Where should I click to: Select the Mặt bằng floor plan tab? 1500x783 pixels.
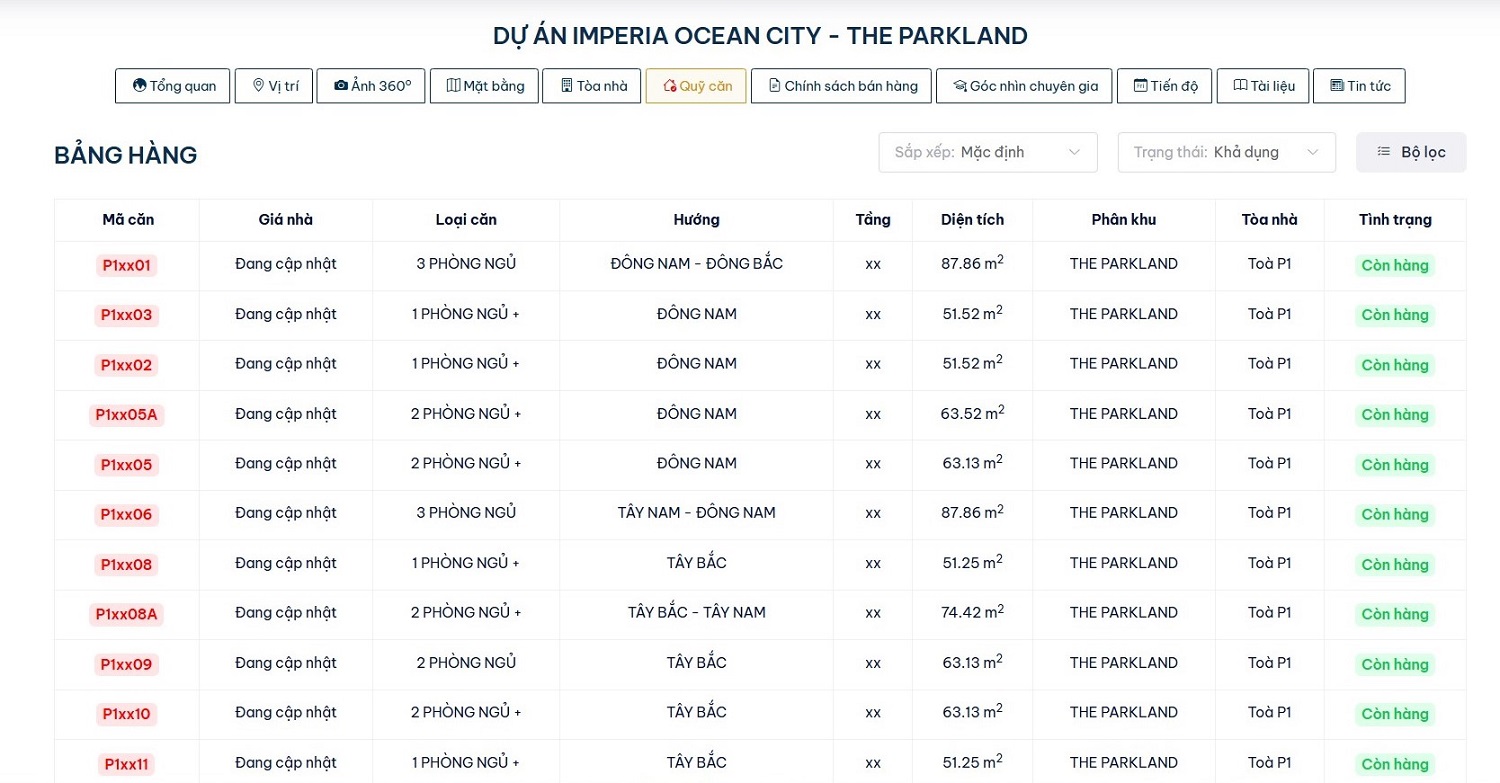point(485,86)
